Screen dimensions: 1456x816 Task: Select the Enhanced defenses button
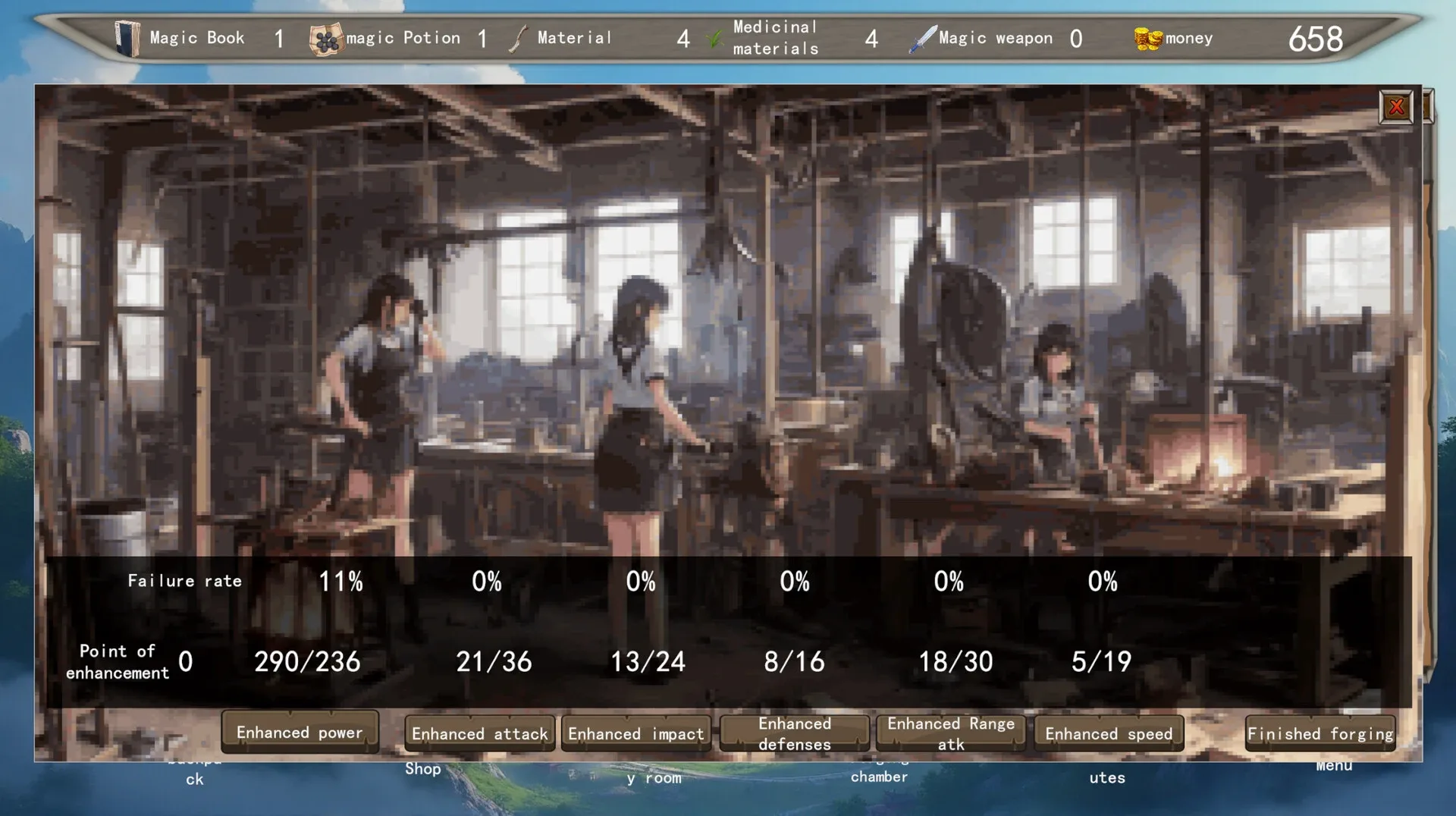[x=794, y=733]
